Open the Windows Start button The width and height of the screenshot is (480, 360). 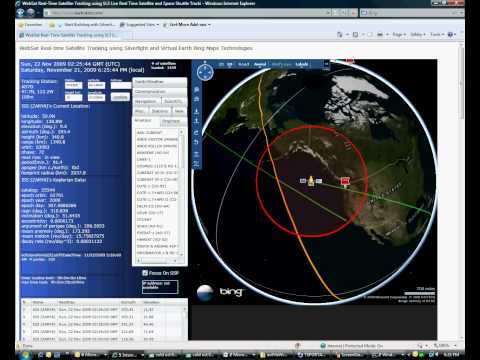coord(26,355)
